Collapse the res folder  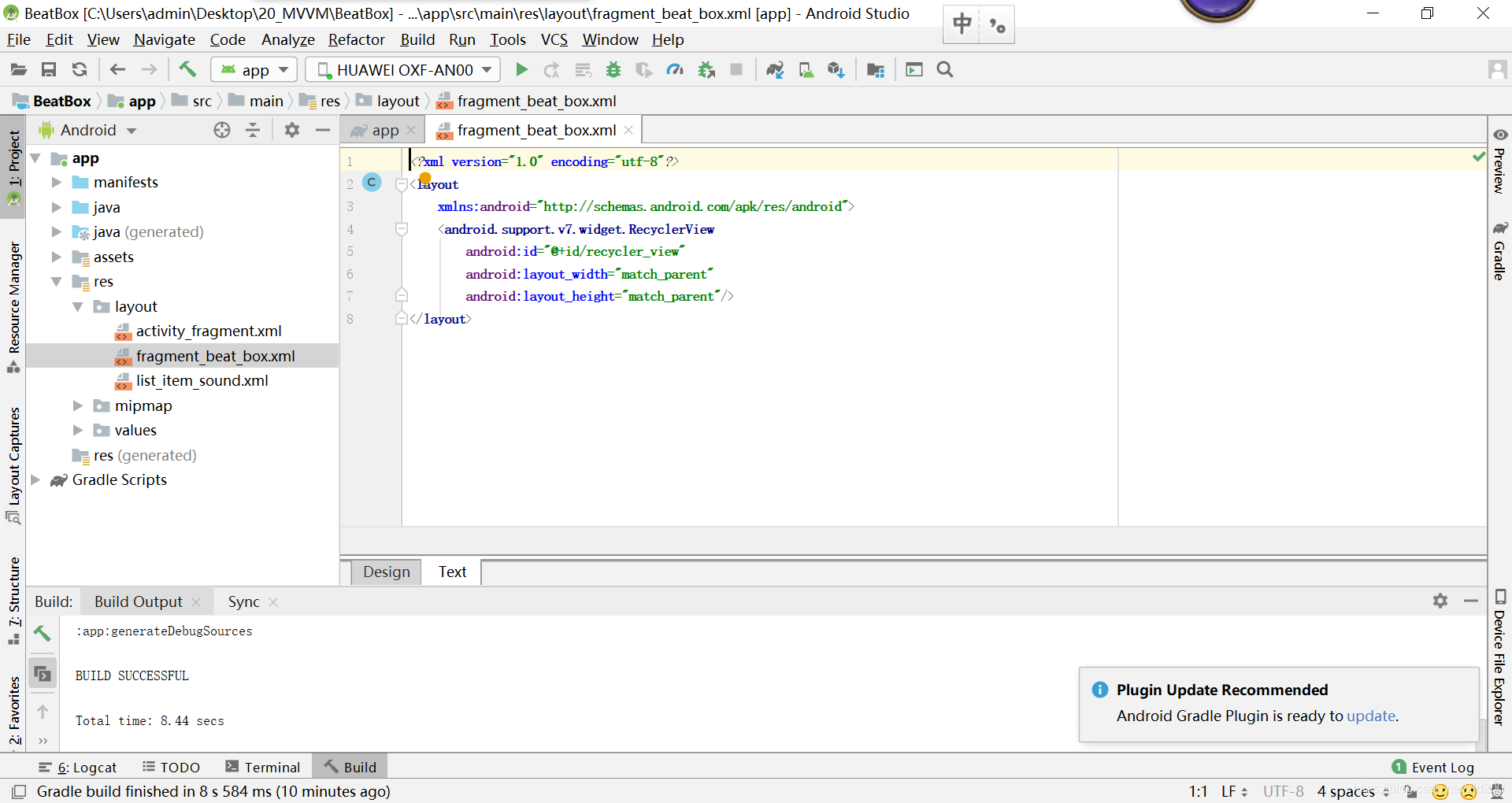coord(56,282)
